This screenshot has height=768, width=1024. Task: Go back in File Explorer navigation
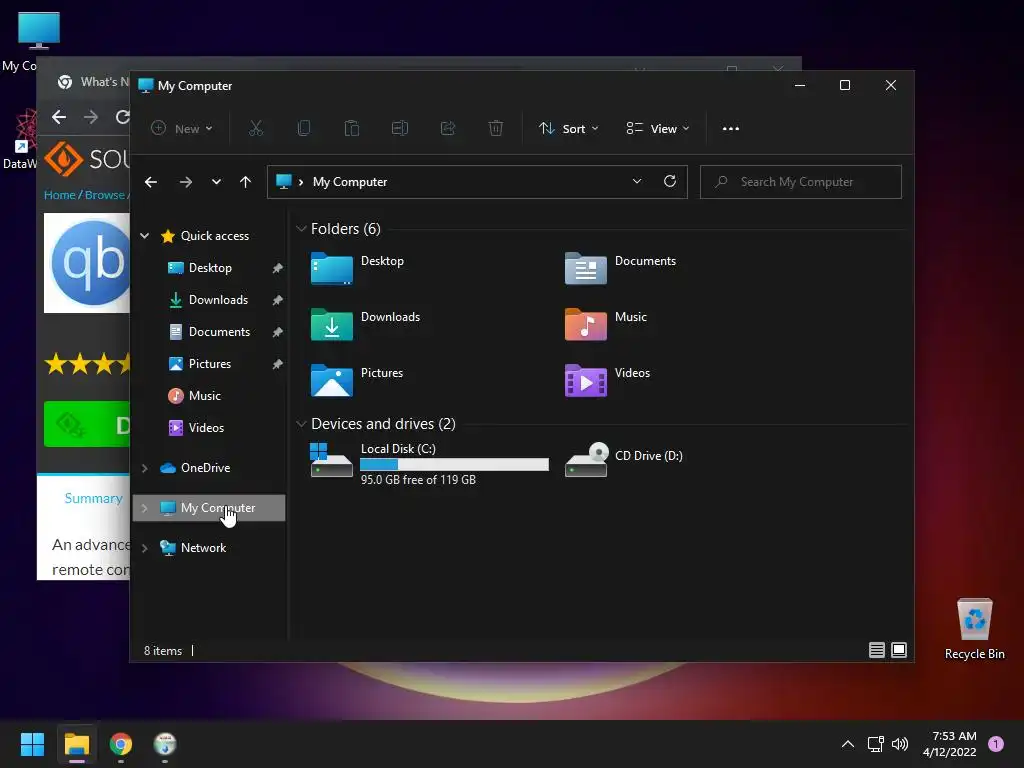tap(151, 182)
